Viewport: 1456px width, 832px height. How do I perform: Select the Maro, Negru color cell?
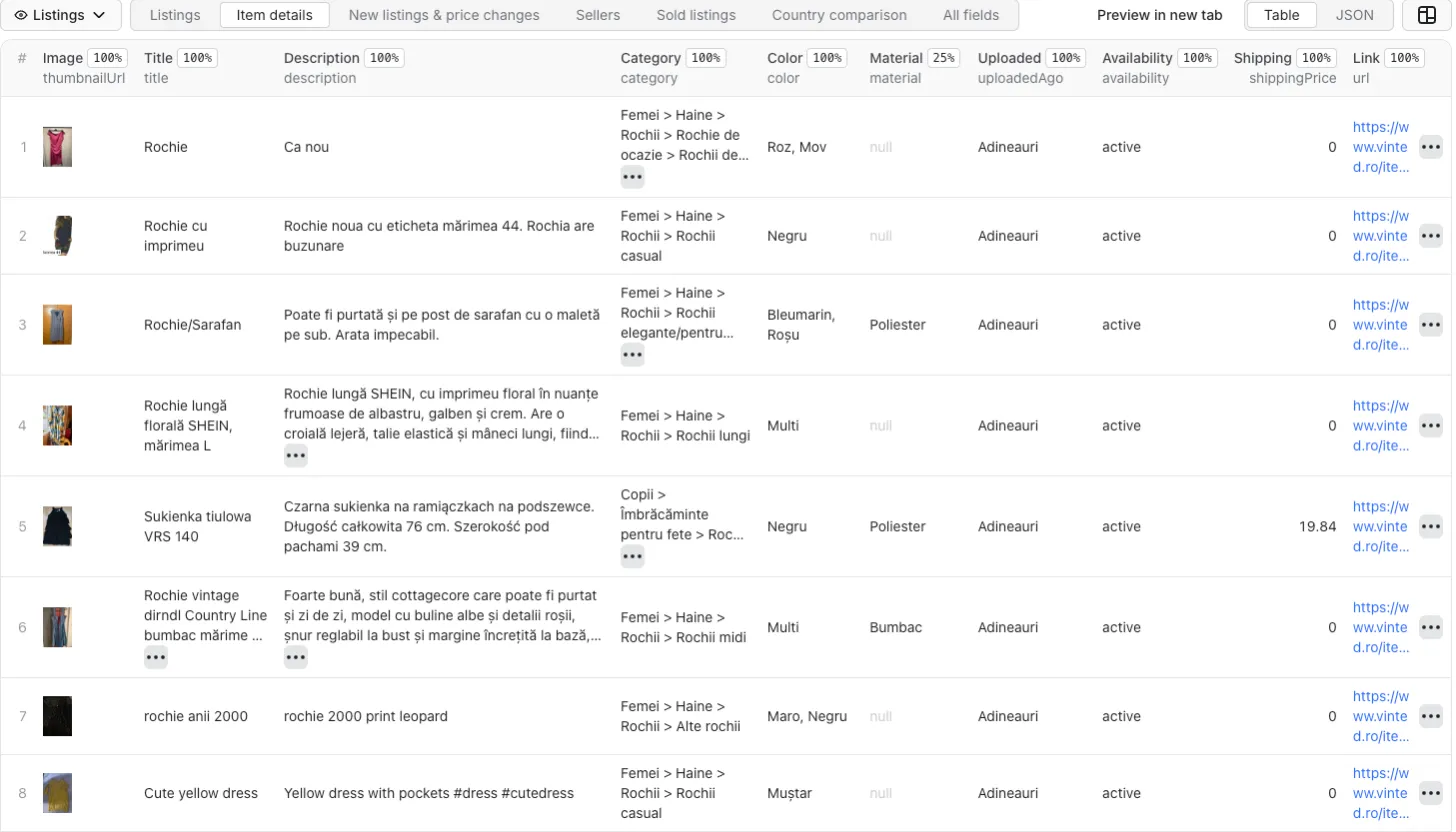tap(807, 716)
